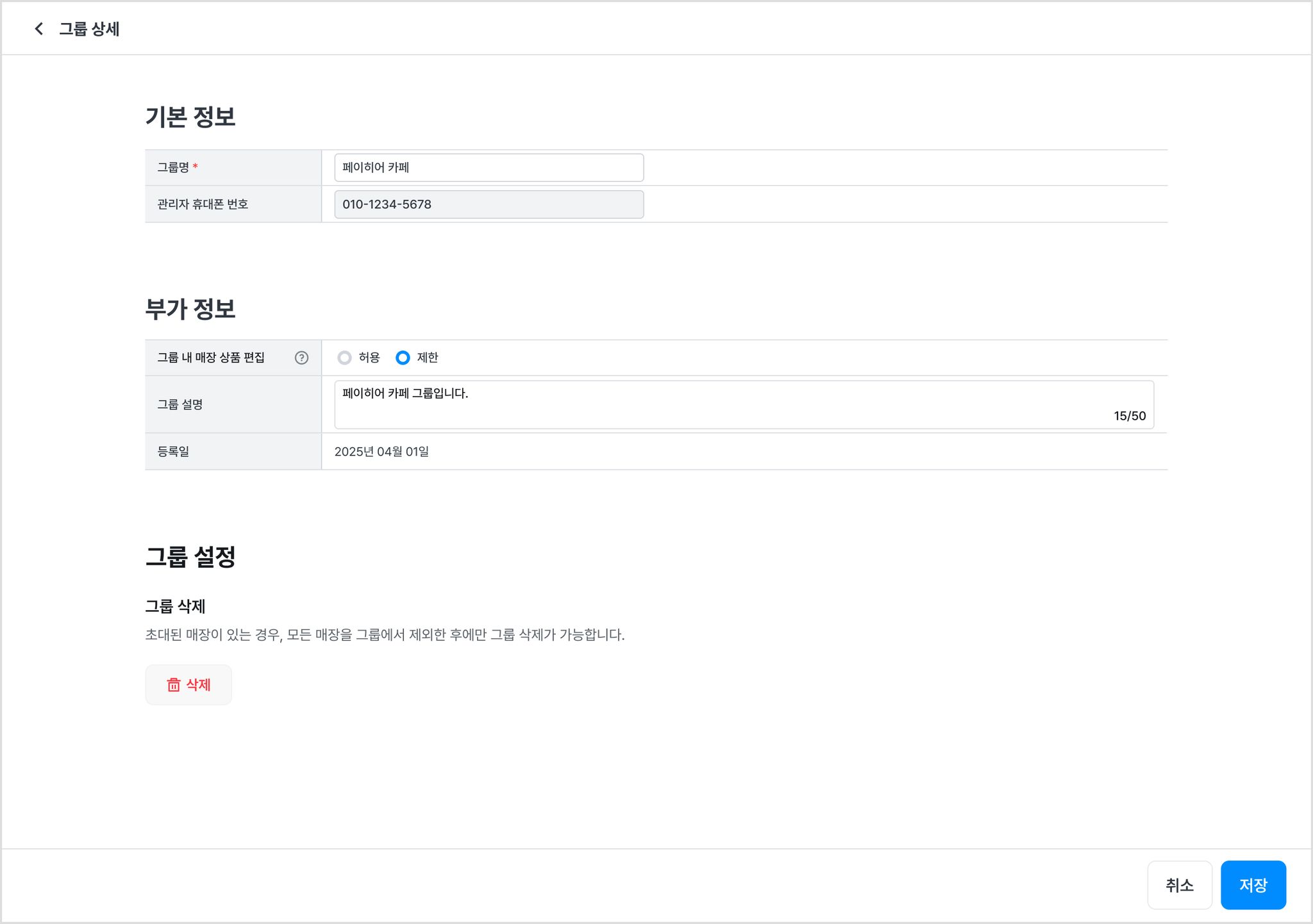Screen dimensions: 1313x924
Task: Click the 그룹 삭제 subheading
Action: (175, 606)
